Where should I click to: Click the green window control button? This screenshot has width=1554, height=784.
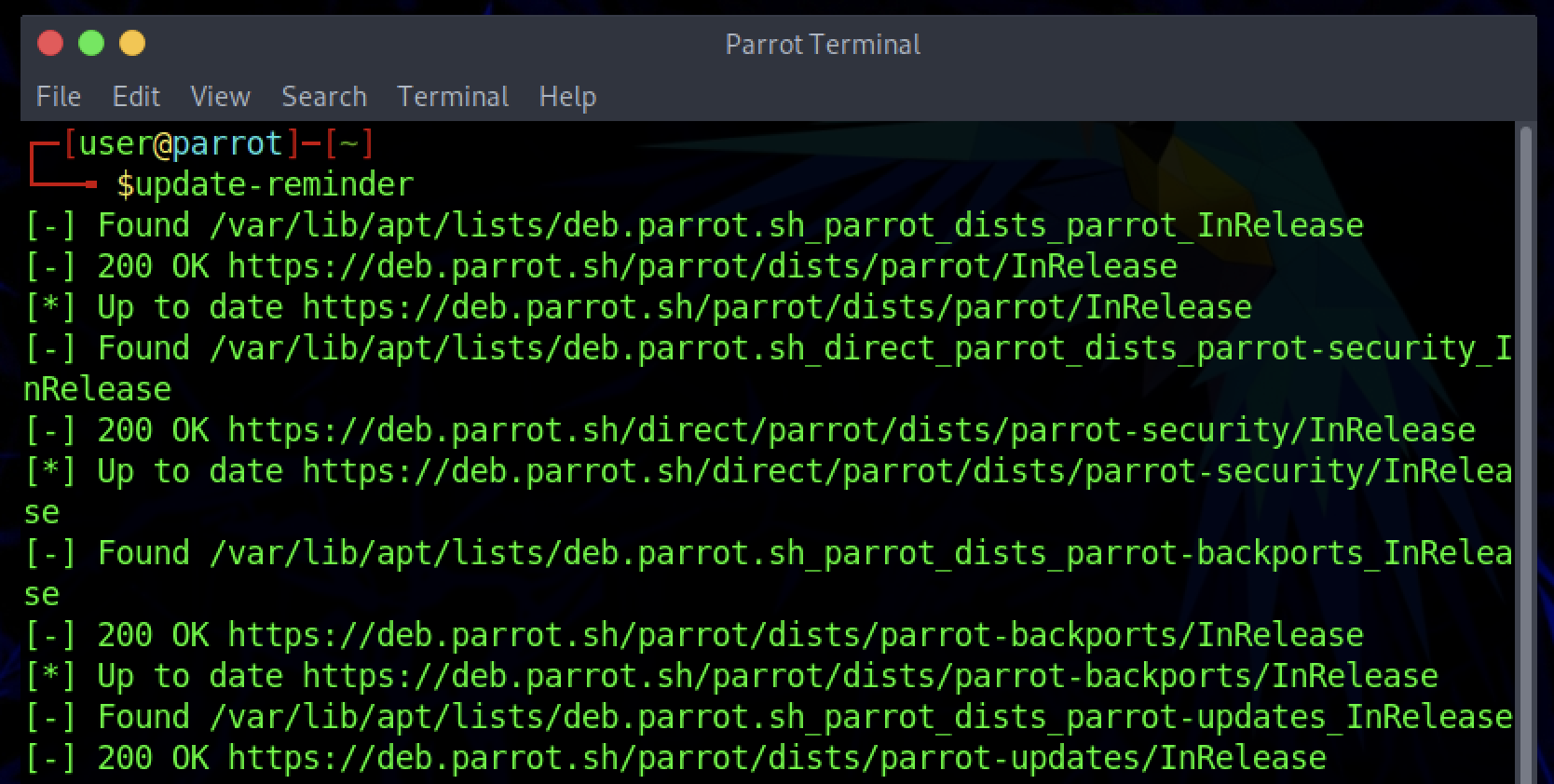91,43
